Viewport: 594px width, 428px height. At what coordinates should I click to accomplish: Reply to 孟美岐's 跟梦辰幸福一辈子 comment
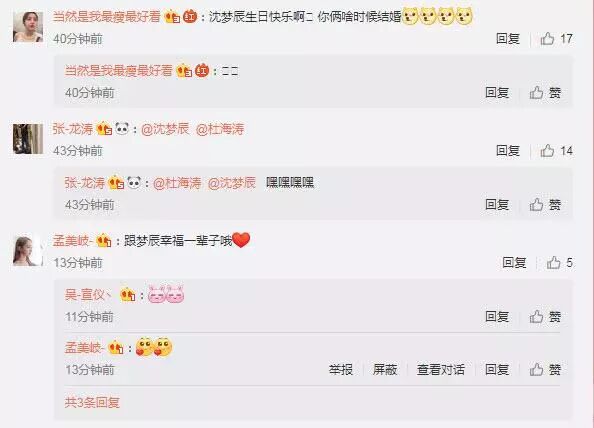coord(514,262)
